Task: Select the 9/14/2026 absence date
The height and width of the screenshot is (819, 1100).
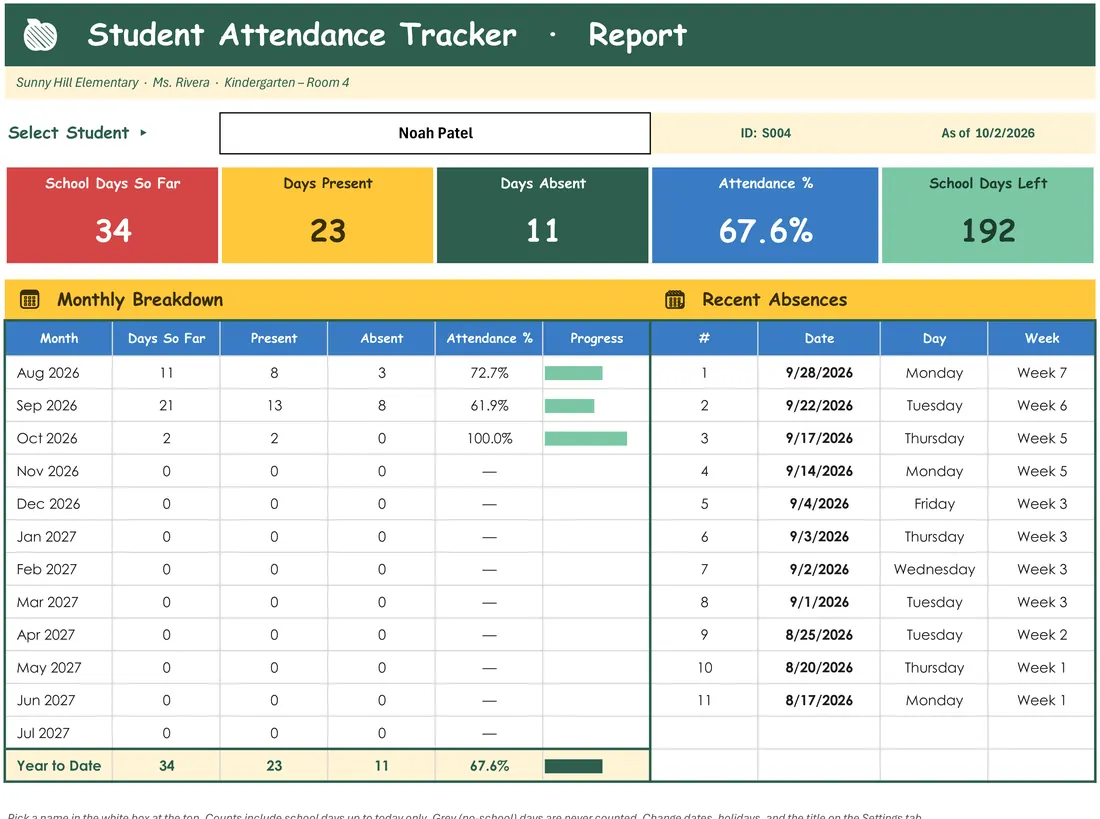Action: tap(819, 471)
